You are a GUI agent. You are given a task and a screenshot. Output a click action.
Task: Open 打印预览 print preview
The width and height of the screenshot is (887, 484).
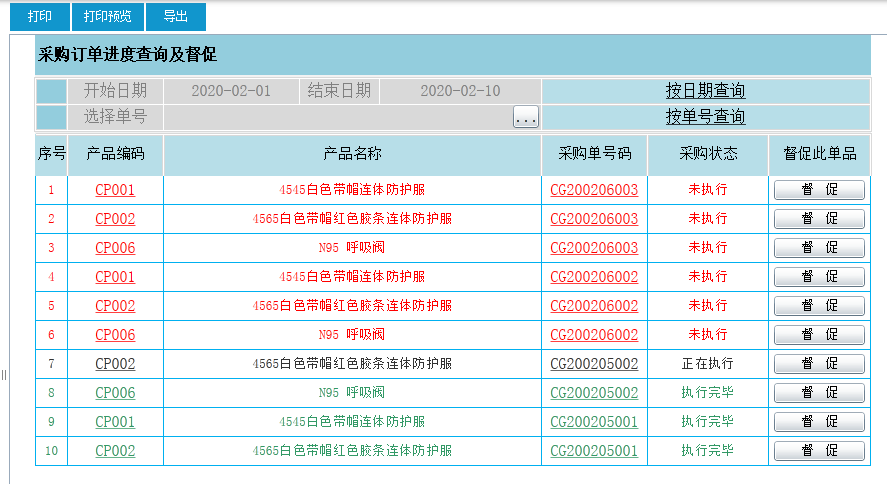pyautogui.click(x=107, y=16)
